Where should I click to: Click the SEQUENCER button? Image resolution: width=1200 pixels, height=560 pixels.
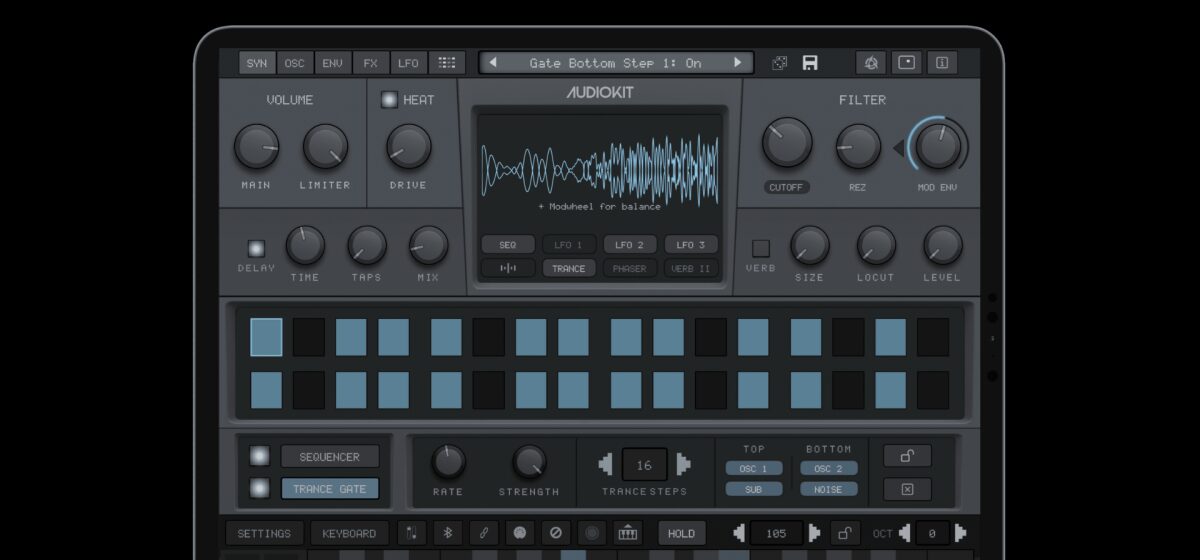[330, 456]
